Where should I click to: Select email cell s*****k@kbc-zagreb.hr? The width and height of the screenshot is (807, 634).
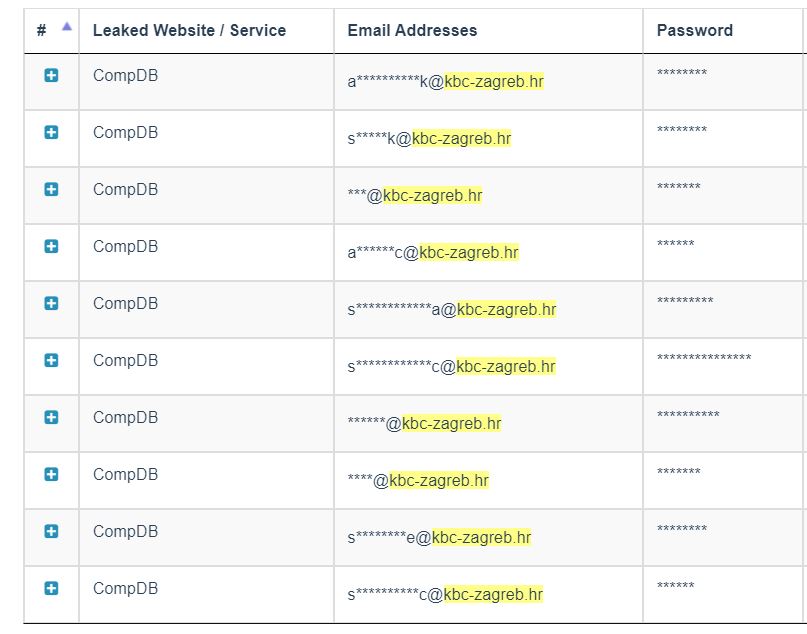[x=429, y=138]
